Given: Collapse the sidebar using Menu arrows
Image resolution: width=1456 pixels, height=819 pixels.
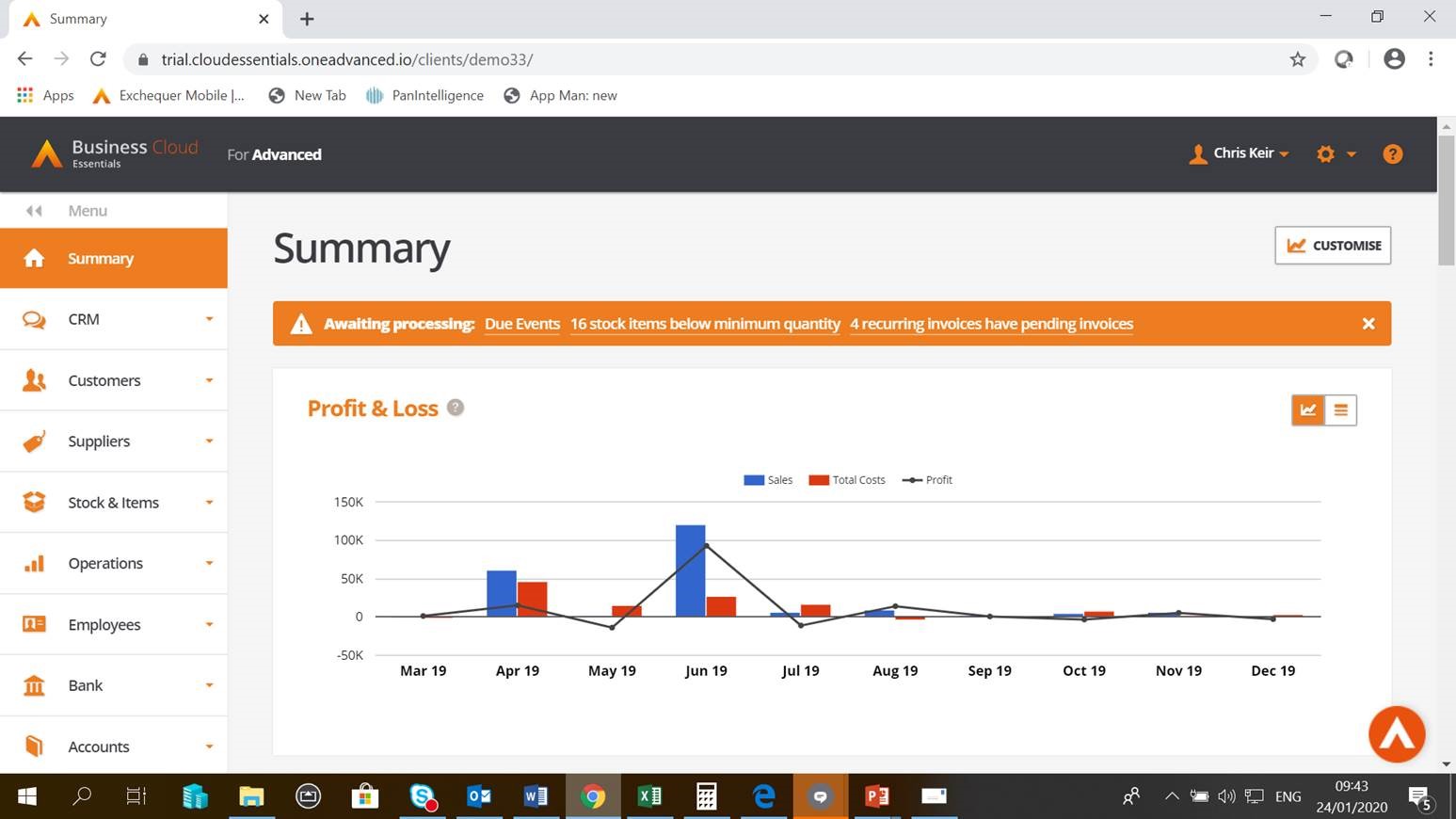Looking at the screenshot, I should point(34,211).
